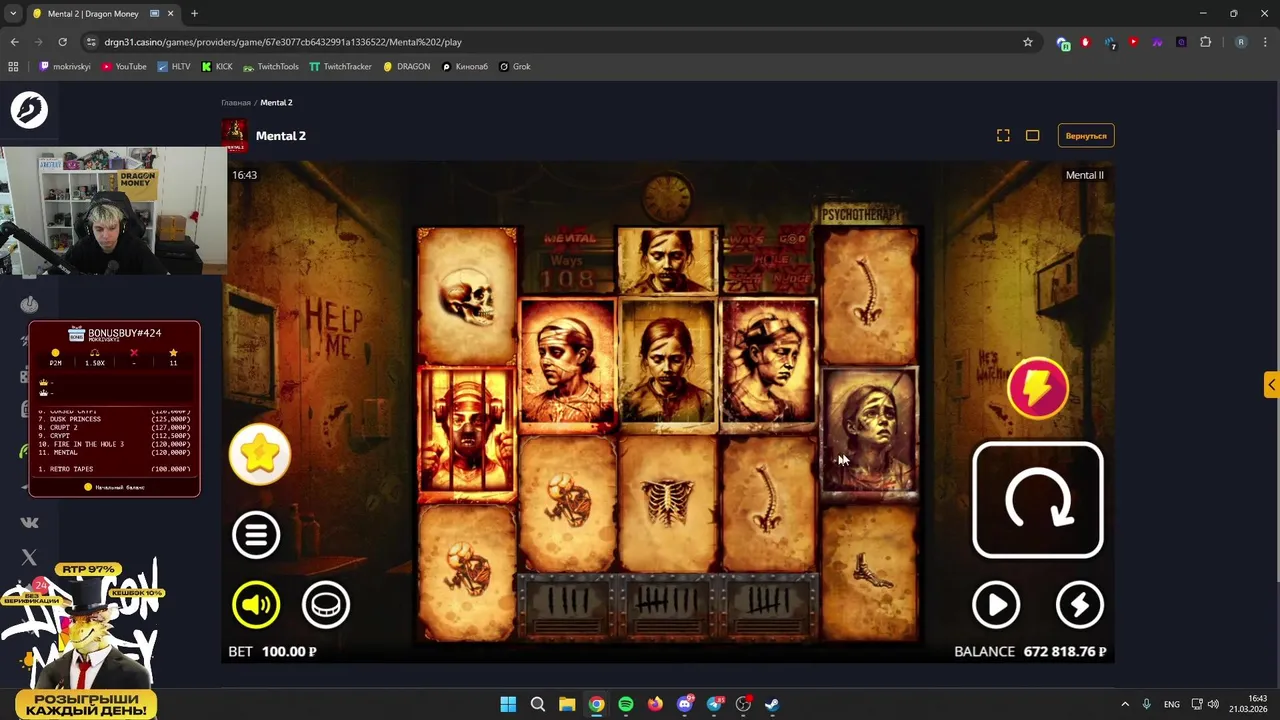Open the KICK bookmark
The height and width of the screenshot is (720, 1280).
click(217, 66)
